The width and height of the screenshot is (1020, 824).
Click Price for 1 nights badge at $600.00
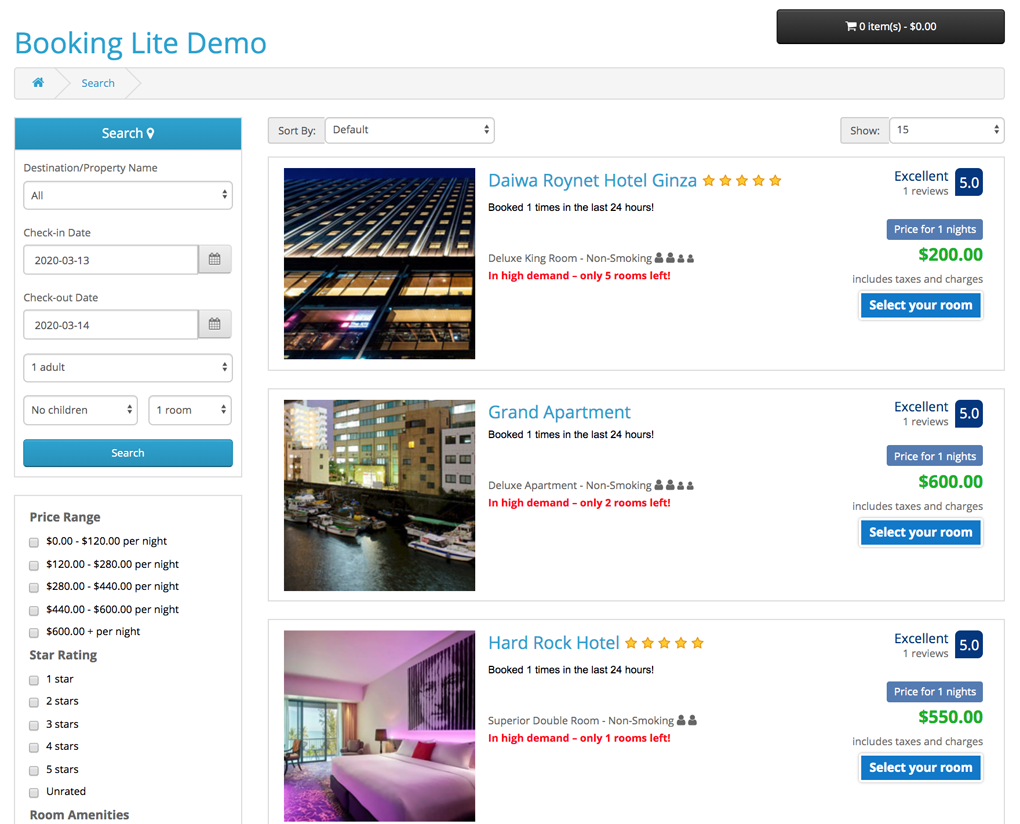point(934,456)
